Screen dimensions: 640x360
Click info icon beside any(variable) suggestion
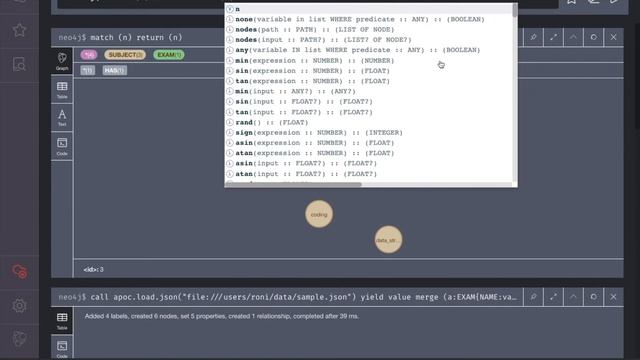[x=230, y=50]
